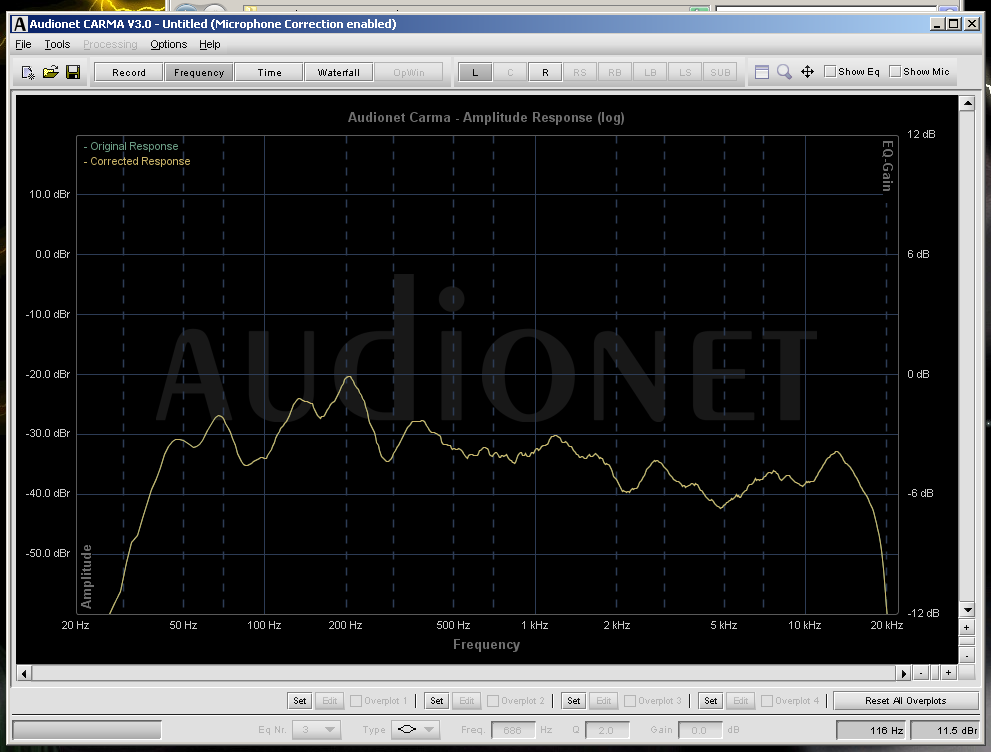The height and width of the screenshot is (752, 991).
Task: Activate the magnifier zoom tool
Action: point(784,72)
